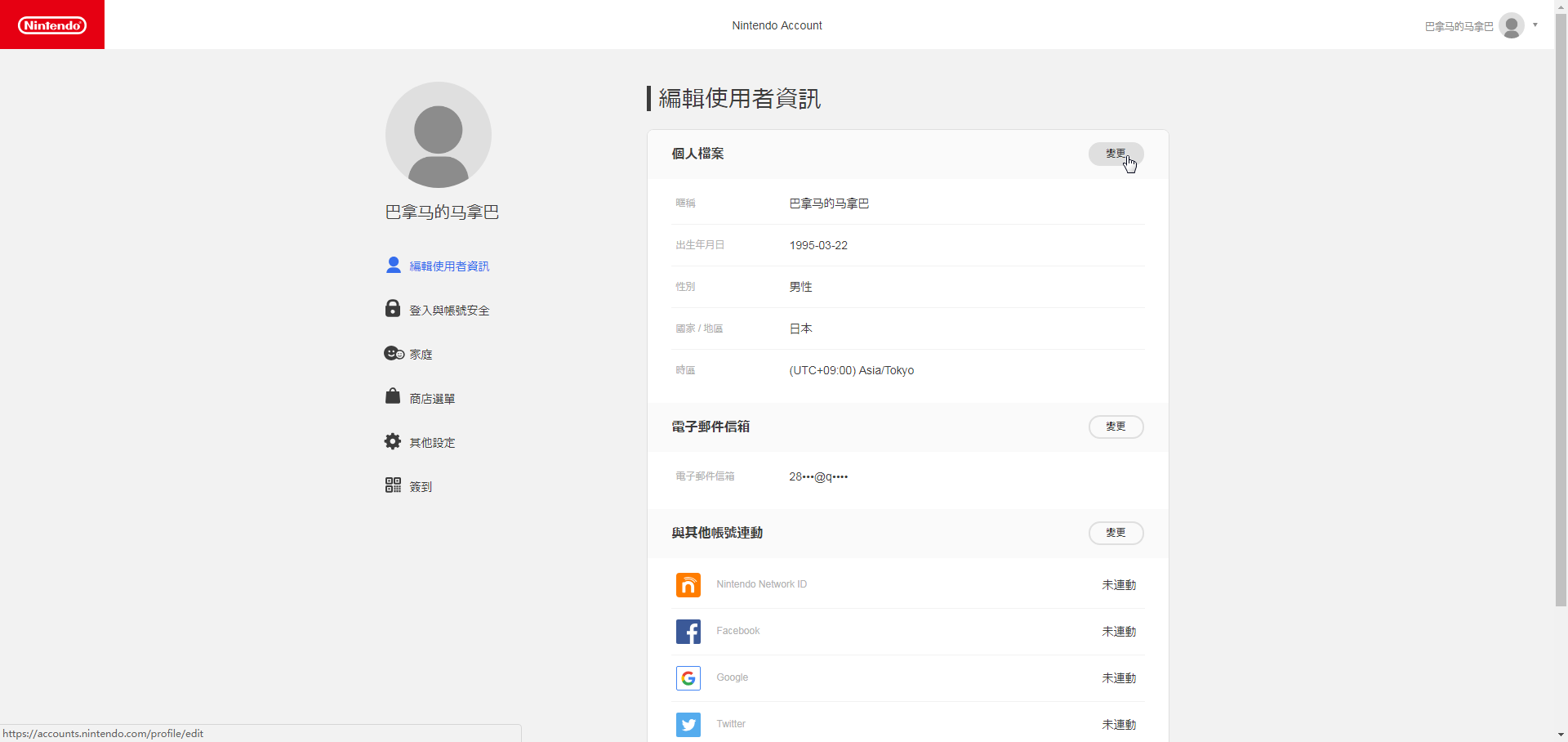Go to 商店選單 in sidebar

[432, 399]
